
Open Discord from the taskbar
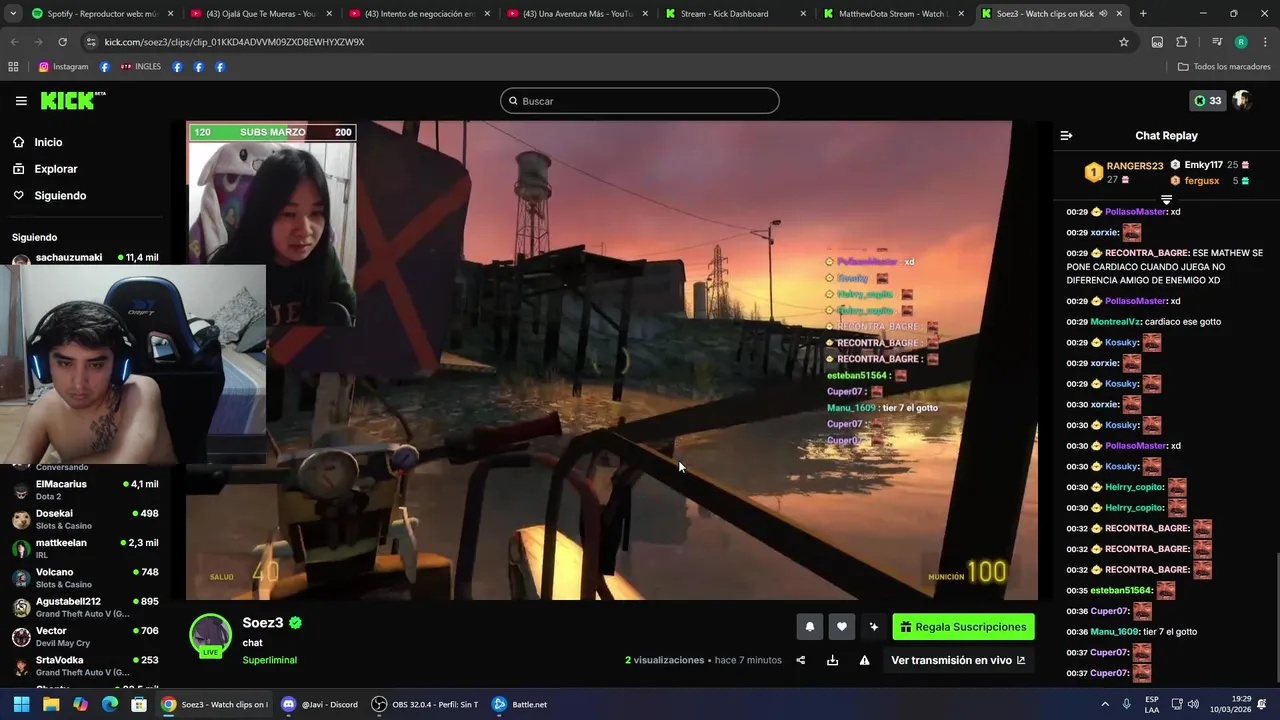click(x=320, y=704)
